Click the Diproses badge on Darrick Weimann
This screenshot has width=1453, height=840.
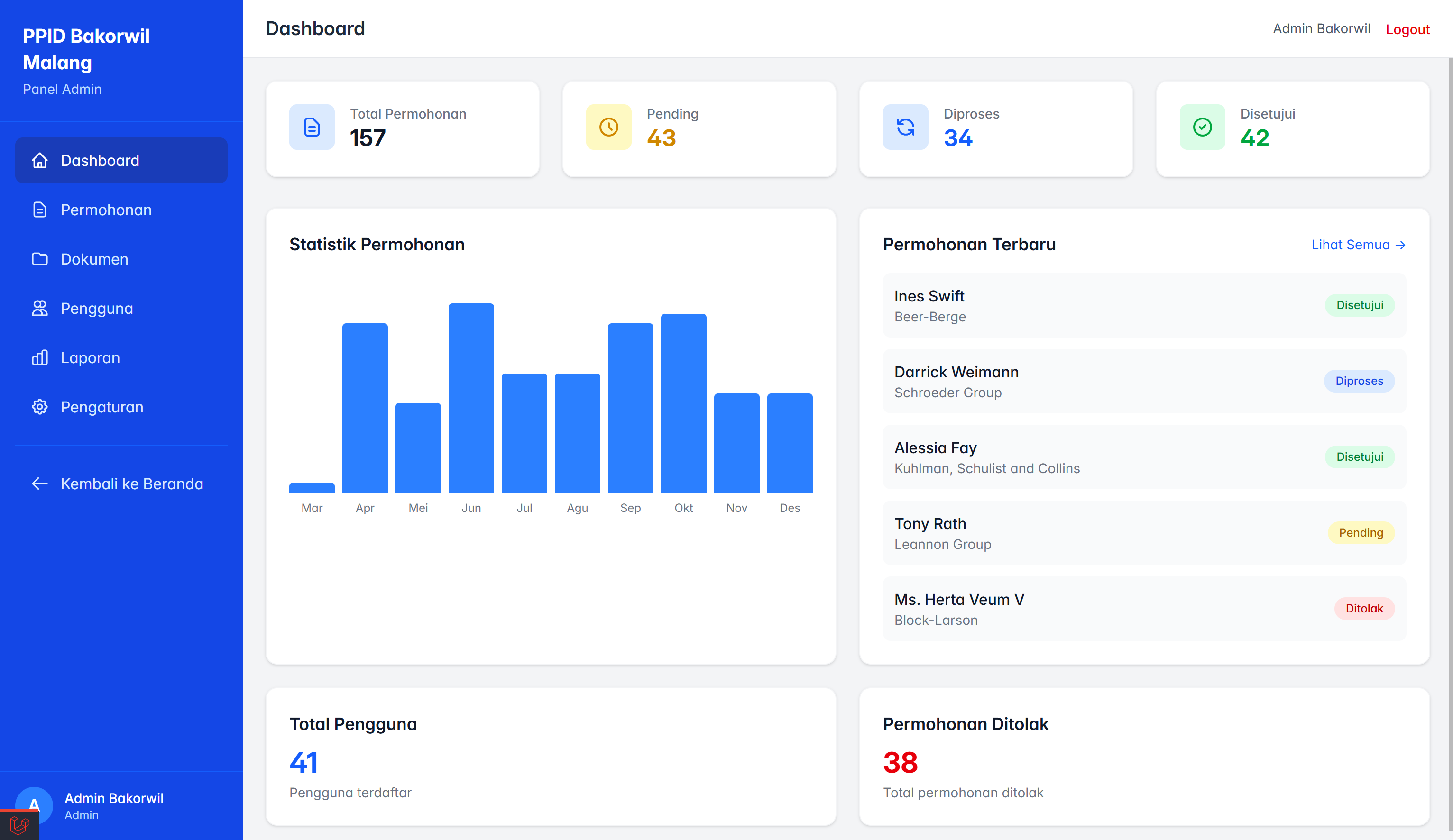coord(1359,381)
